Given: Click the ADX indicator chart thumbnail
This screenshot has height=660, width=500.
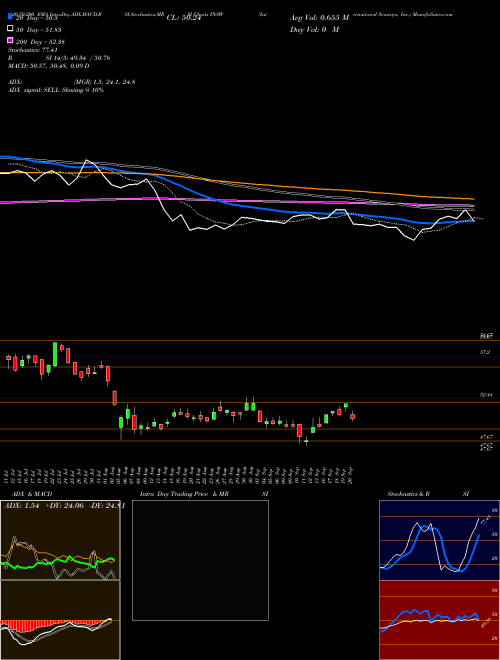Looking at the screenshot, I should point(60,540).
